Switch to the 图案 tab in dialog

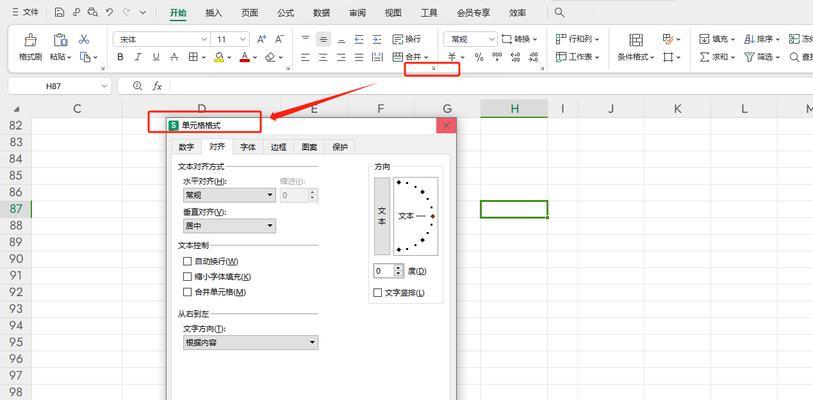click(310, 147)
